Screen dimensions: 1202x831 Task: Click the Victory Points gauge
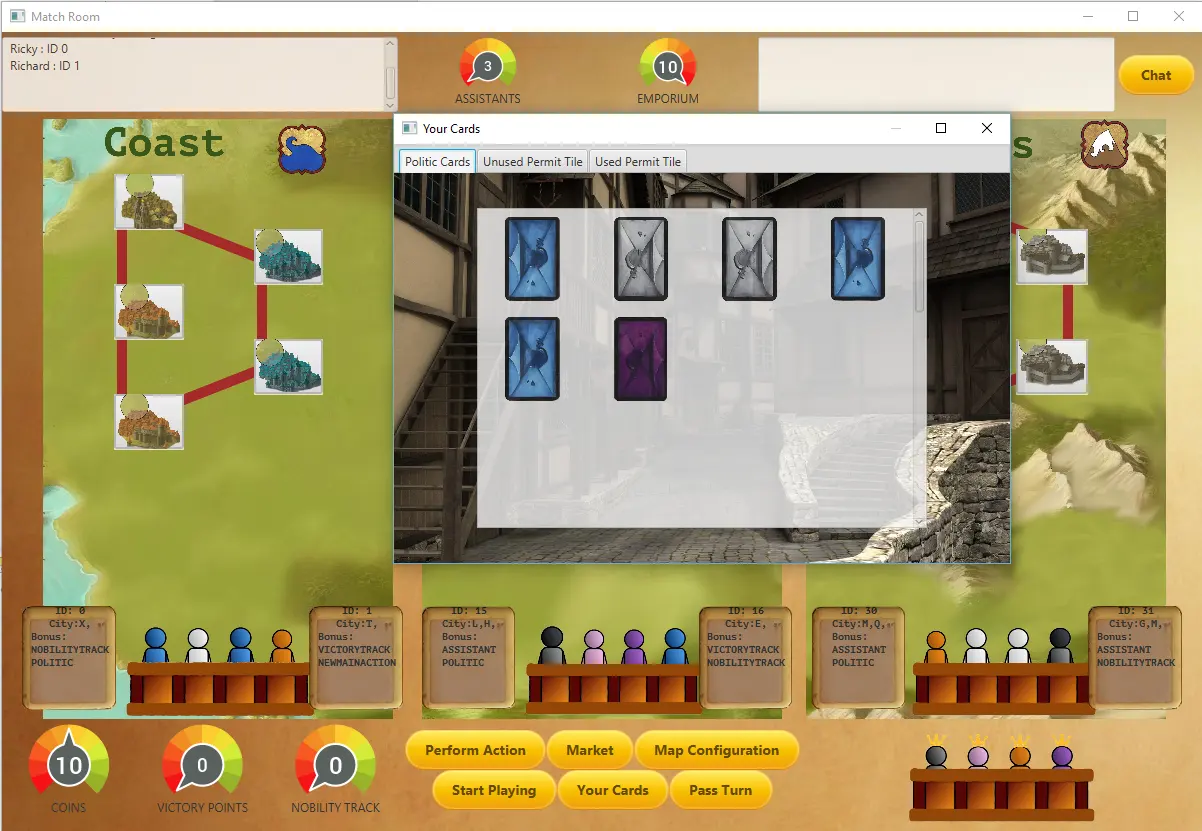(x=202, y=766)
